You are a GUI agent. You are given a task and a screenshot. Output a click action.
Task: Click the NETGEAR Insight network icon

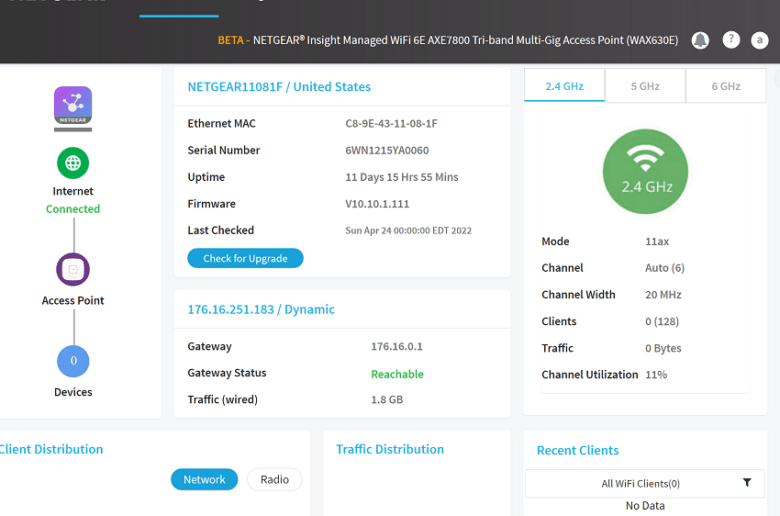coord(73,105)
